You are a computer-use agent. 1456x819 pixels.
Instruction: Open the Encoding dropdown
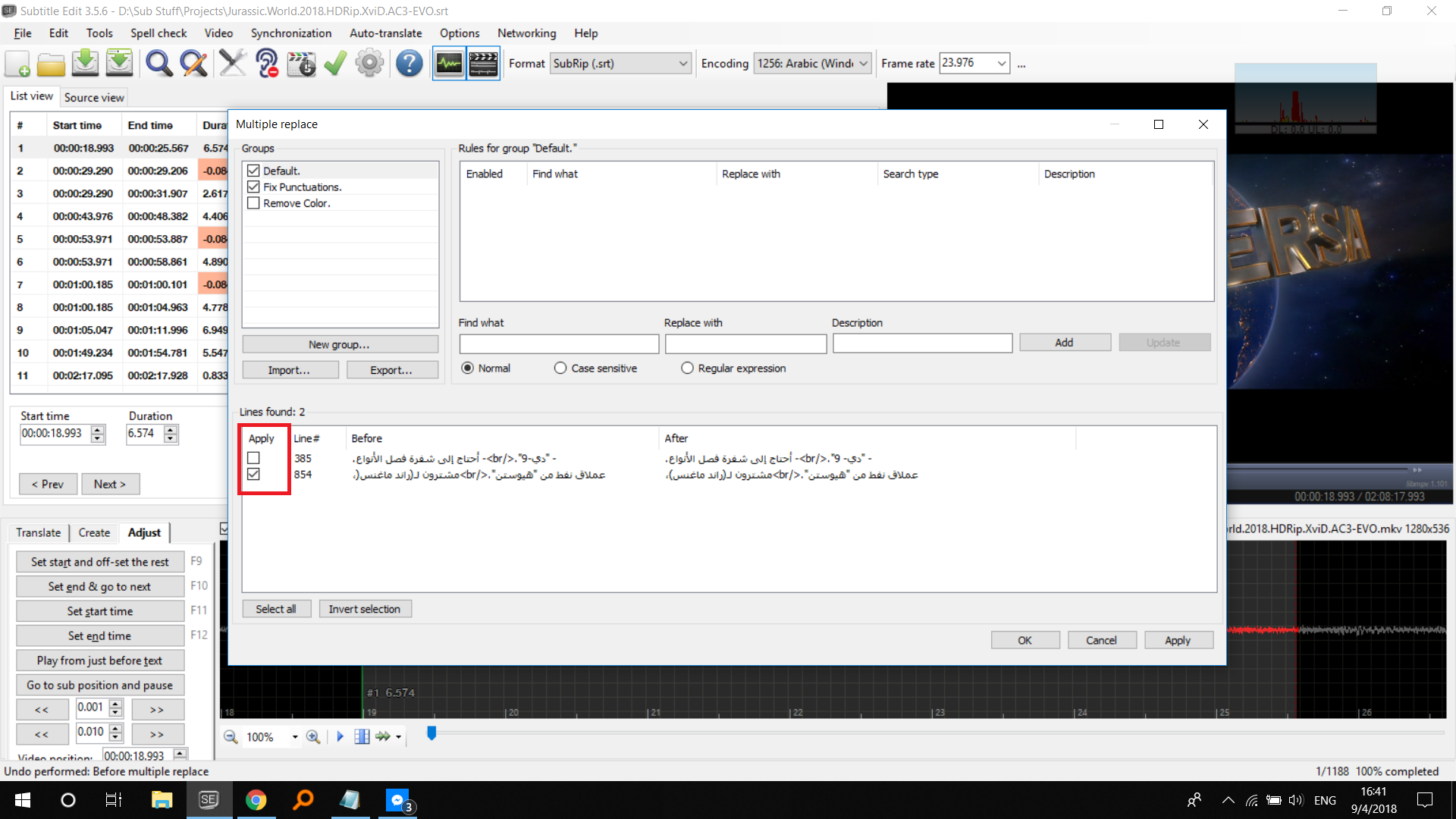tap(864, 63)
